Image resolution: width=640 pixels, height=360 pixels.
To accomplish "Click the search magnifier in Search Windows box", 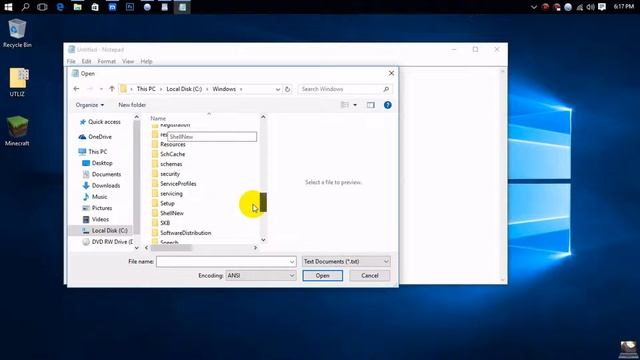I will [386, 89].
